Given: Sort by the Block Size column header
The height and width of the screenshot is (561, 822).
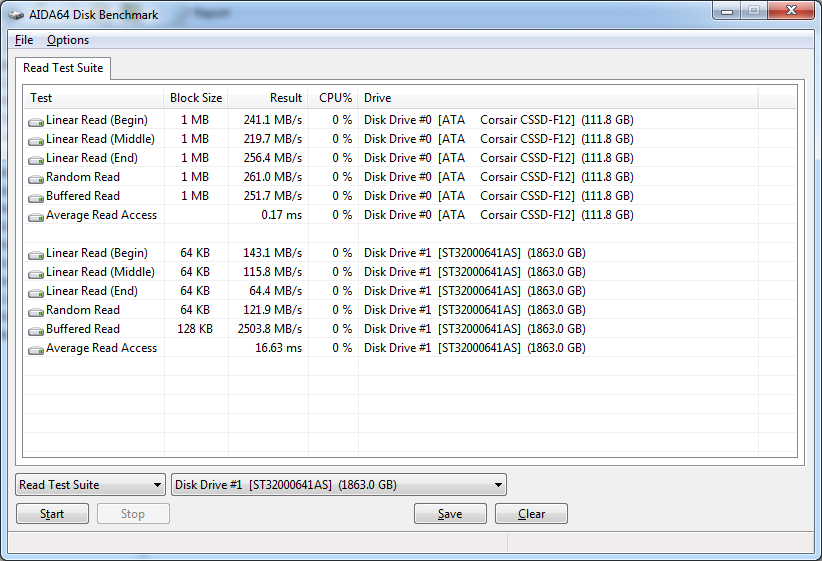Looking at the screenshot, I should point(196,98).
